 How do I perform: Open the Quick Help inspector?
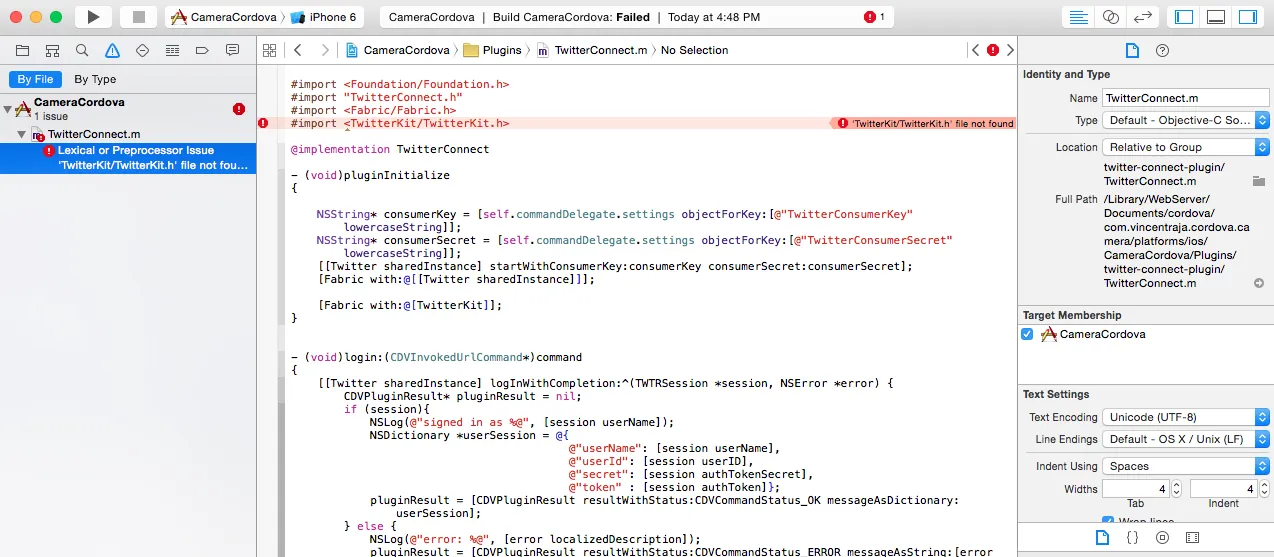pyautogui.click(x=1162, y=50)
